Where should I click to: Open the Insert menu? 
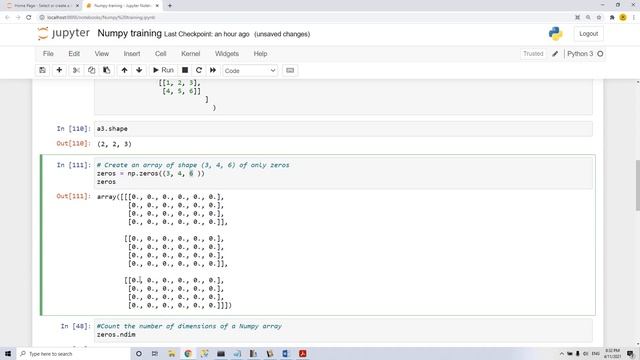pyautogui.click(x=132, y=53)
